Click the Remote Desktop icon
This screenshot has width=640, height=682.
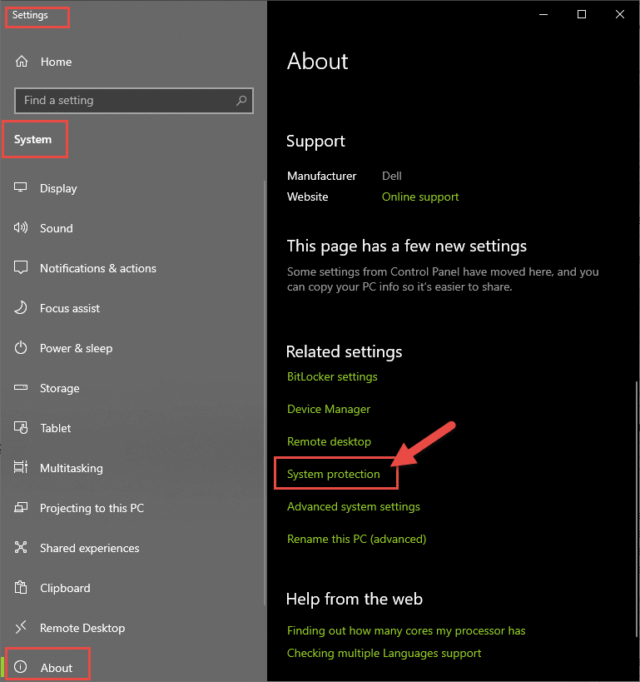[20, 627]
